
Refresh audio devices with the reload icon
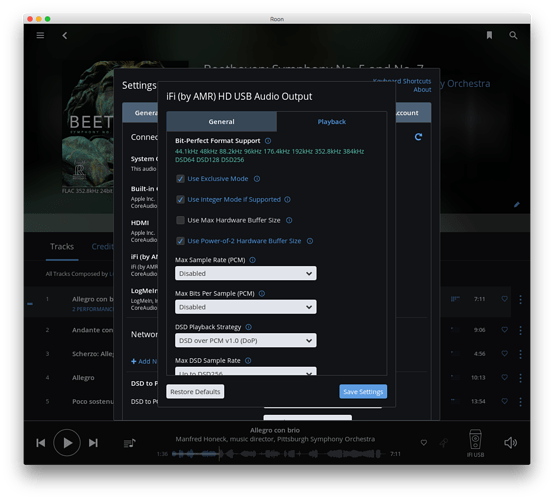(418, 137)
